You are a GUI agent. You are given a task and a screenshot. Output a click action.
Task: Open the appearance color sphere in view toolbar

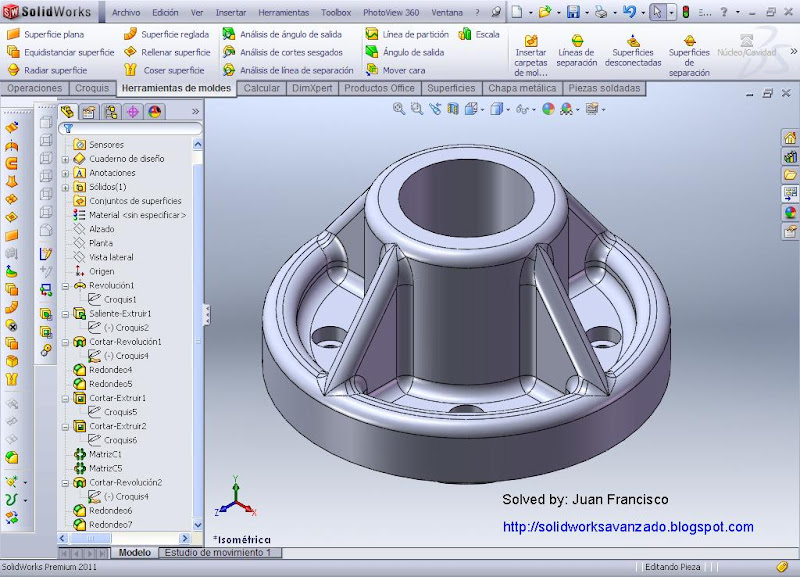click(x=549, y=109)
